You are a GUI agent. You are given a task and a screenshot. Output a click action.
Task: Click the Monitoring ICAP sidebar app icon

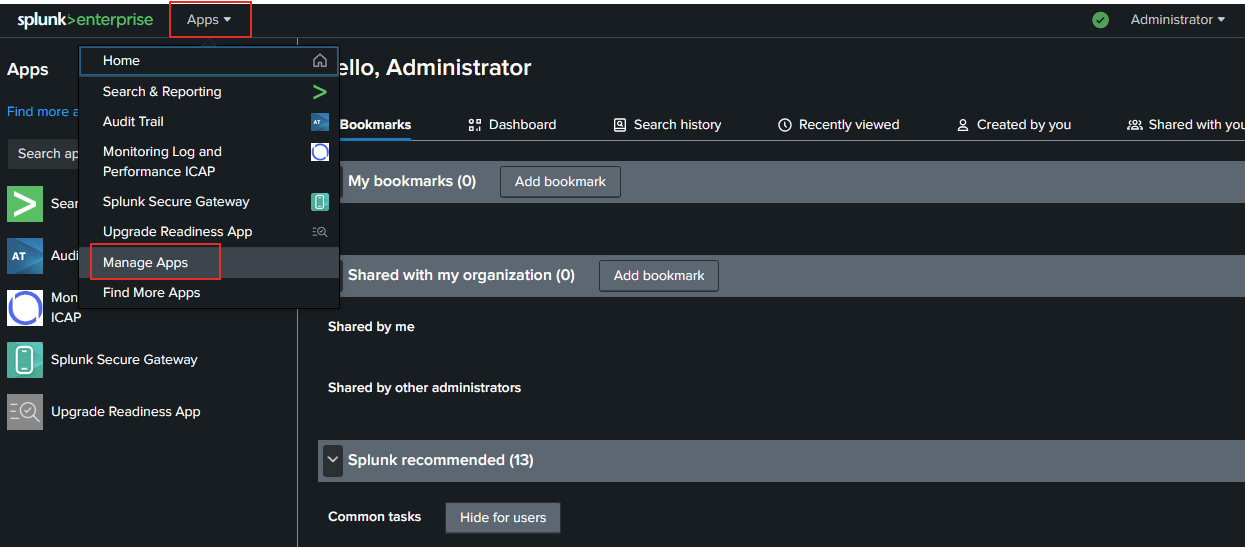[25, 307]
